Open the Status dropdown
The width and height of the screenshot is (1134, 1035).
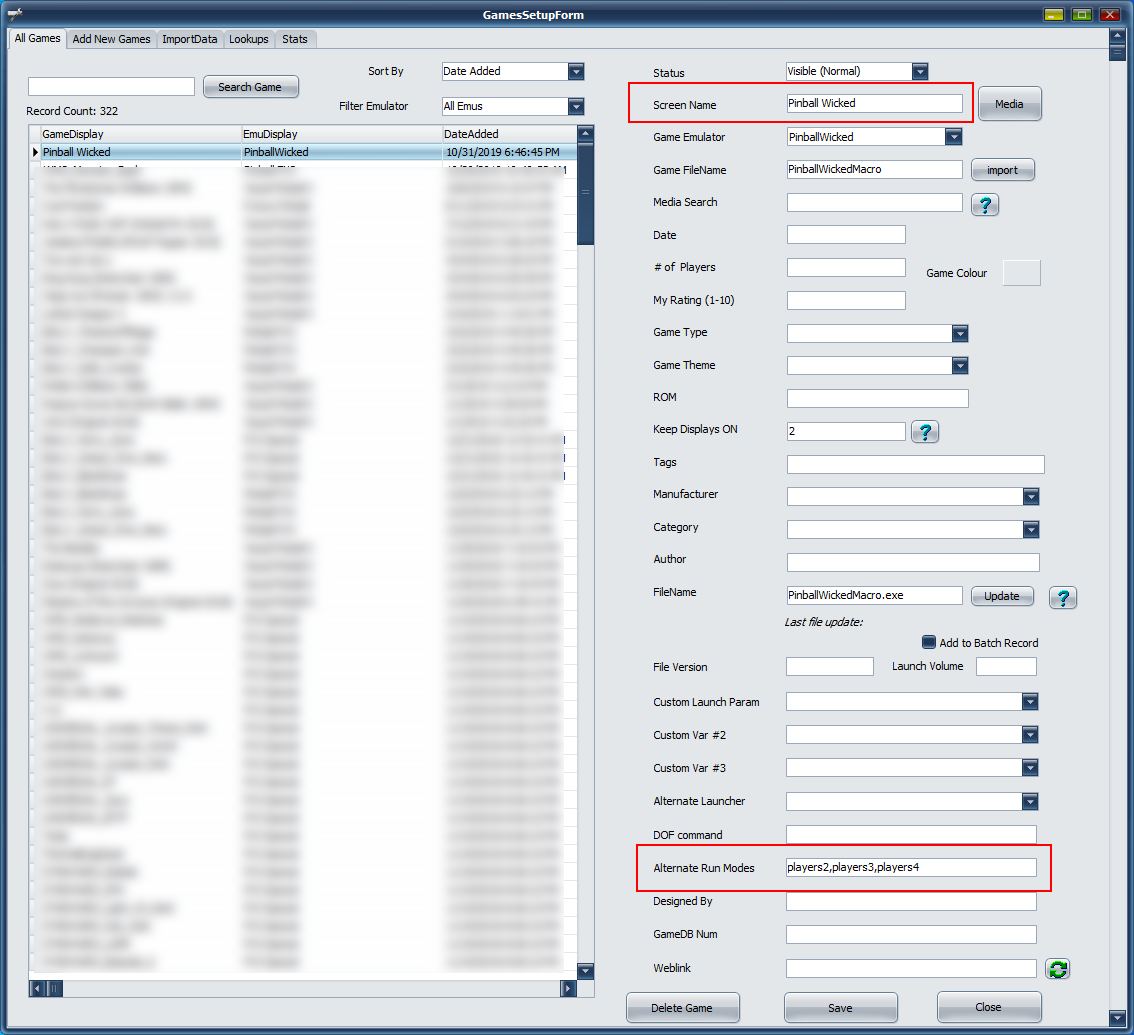click(920, 72)
